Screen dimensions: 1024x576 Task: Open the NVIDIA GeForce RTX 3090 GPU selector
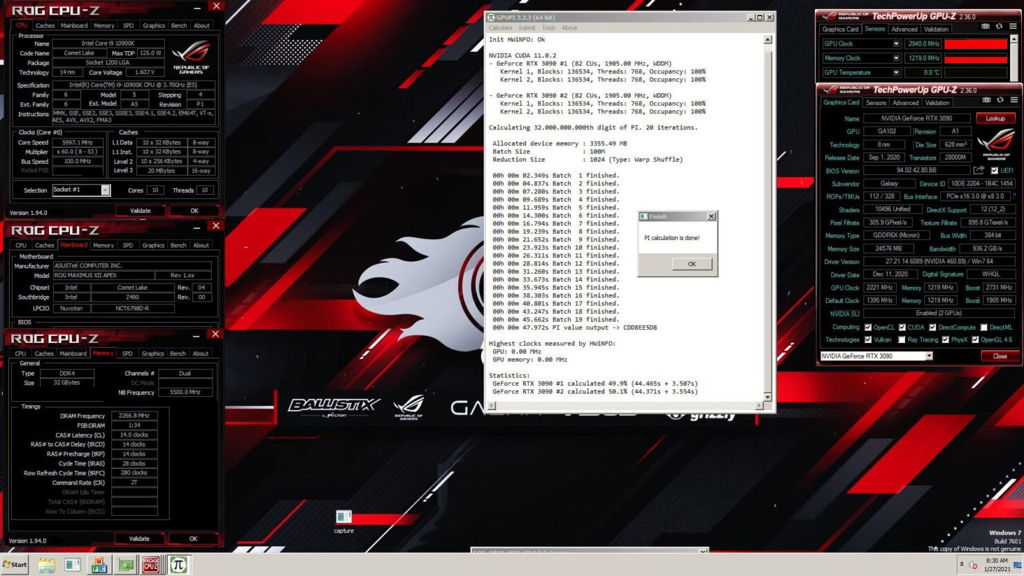click(876, 356)
